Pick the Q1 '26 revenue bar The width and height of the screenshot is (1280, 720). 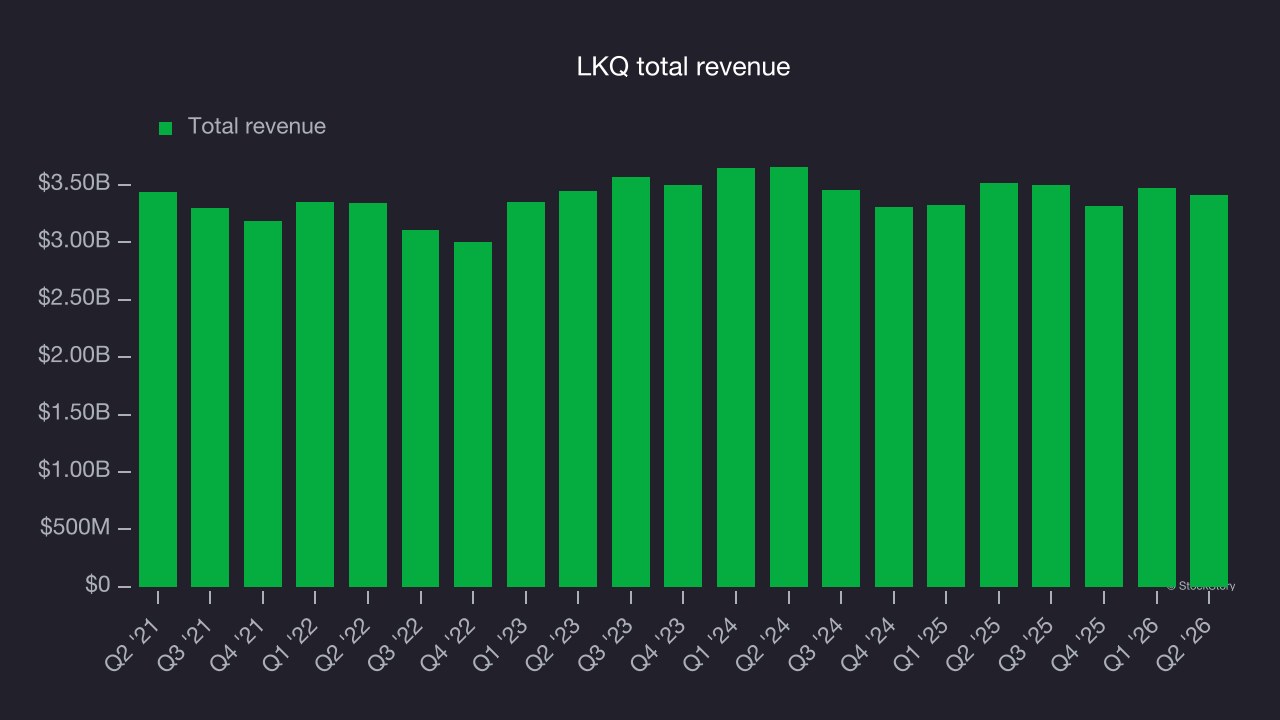tap(1157, 387)
